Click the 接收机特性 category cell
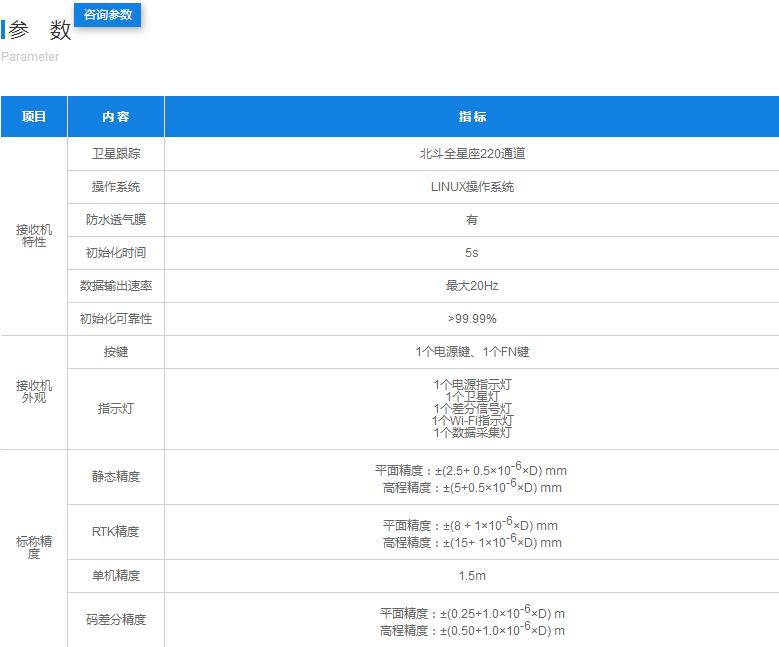 point(34,236)
